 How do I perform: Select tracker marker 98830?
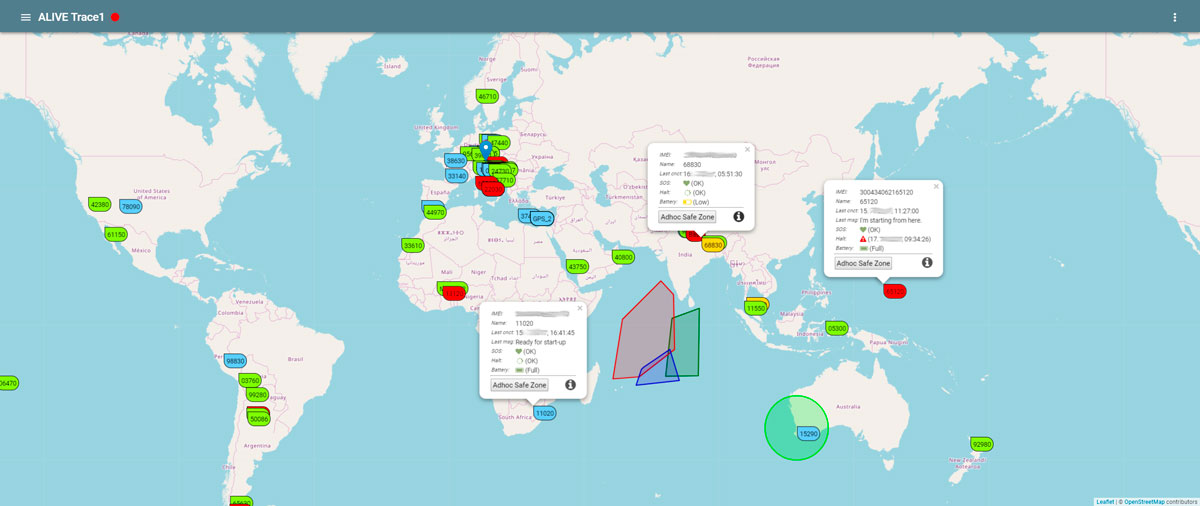pyautogui.click(x=235, y=361)
